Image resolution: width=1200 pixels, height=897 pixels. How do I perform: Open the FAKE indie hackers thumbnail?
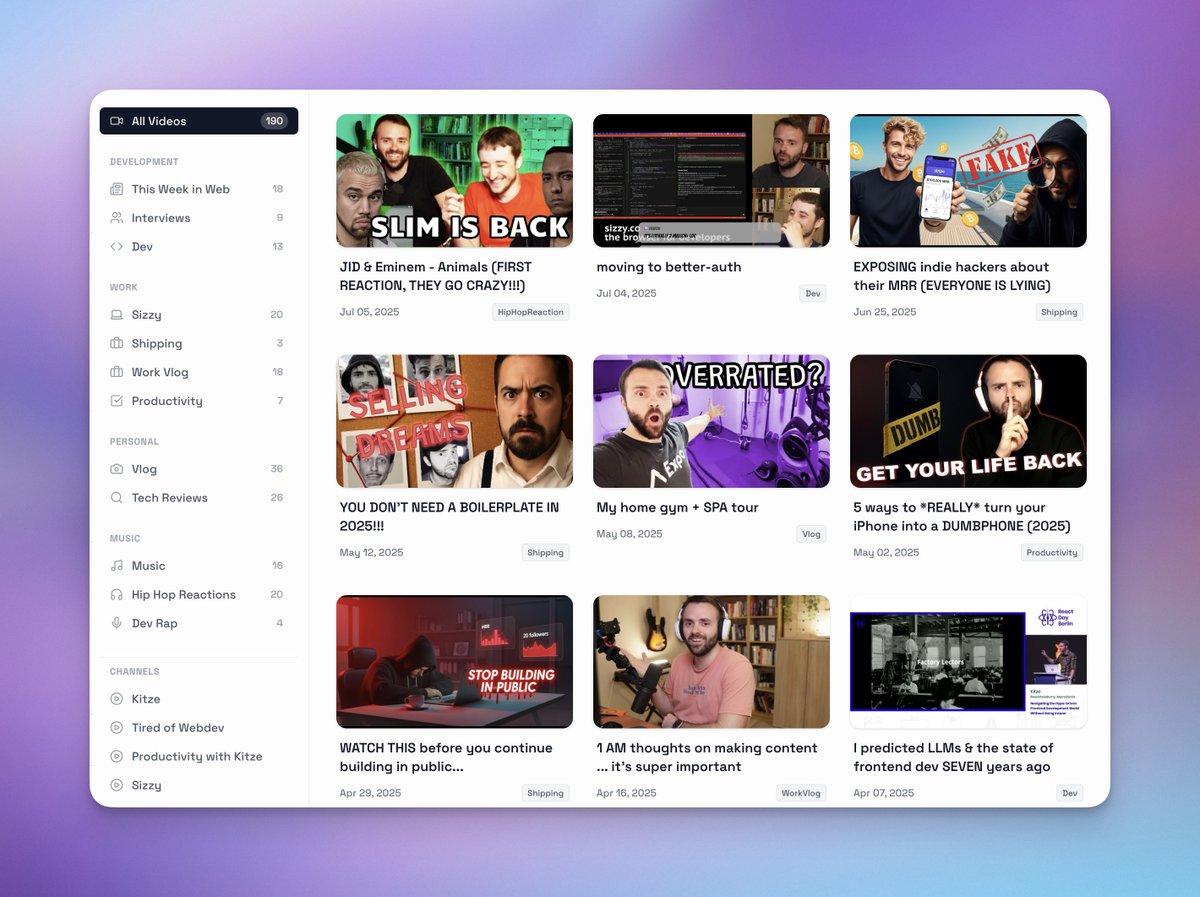[968, 181]
